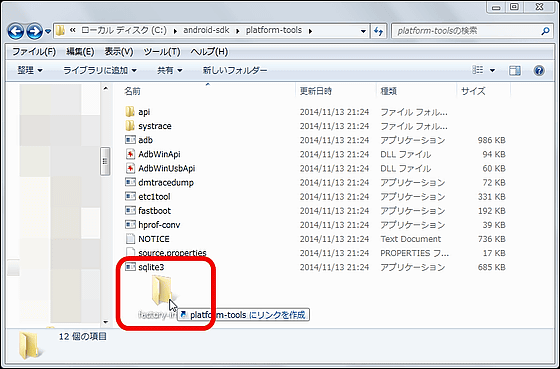Click the dmtracedump file name
The image size is (560, 369).
click(x=166, y=183)
